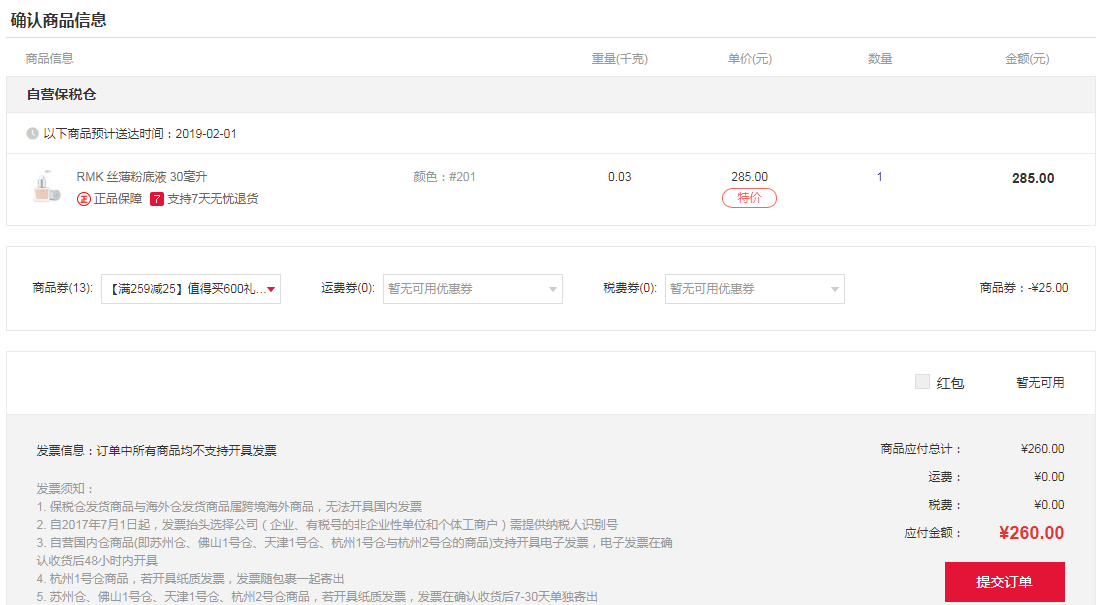The image size is (1099, 605).
Task: Click the 发票信息 invoice notice line
Action: pos(157,451)
